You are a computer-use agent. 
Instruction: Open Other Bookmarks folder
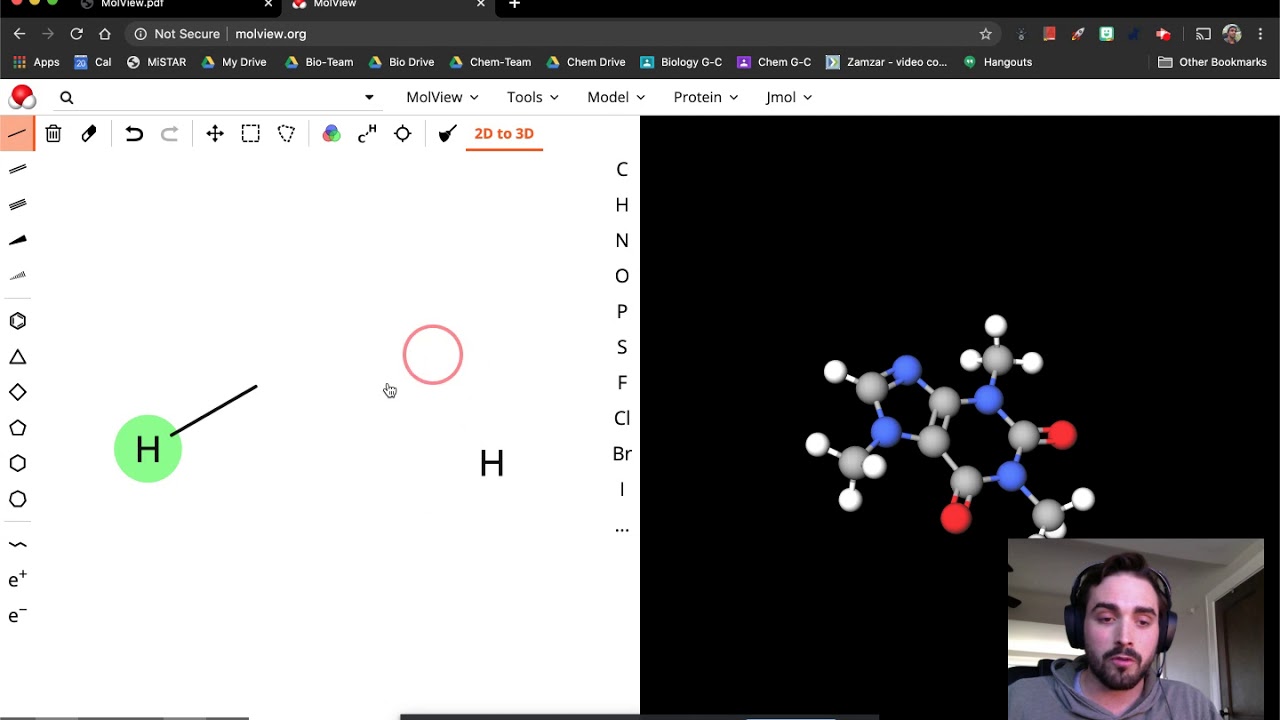(1212, 62)
